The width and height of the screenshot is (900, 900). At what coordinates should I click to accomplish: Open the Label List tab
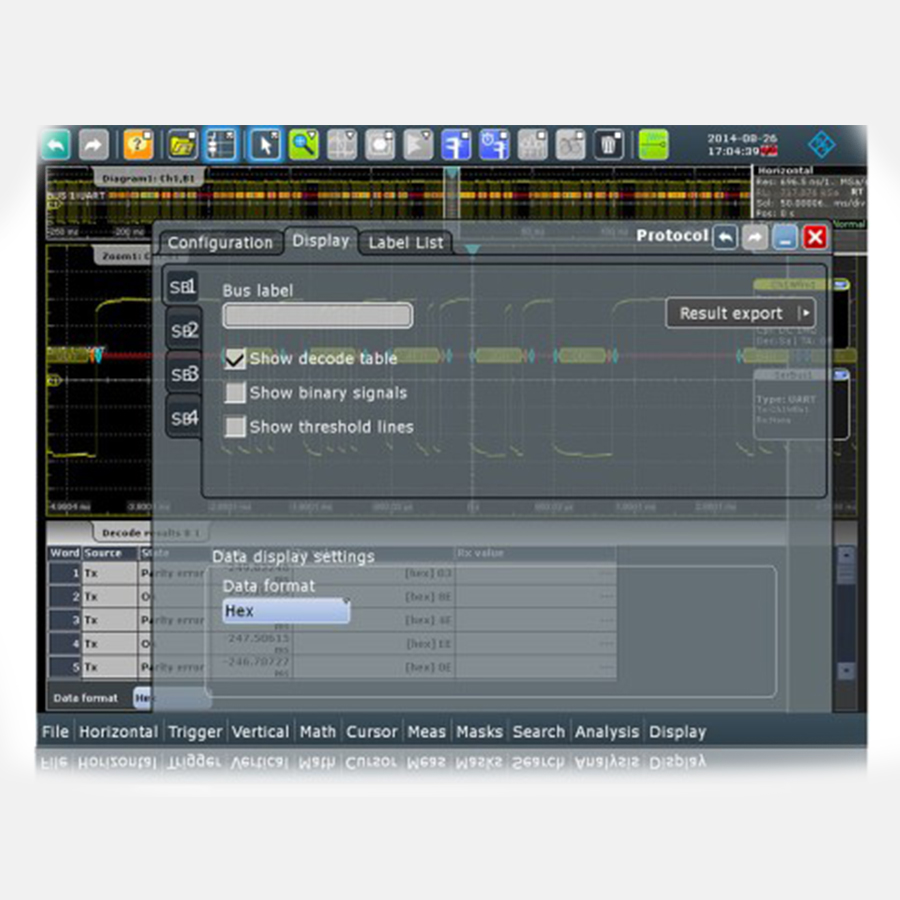[405, 243]
